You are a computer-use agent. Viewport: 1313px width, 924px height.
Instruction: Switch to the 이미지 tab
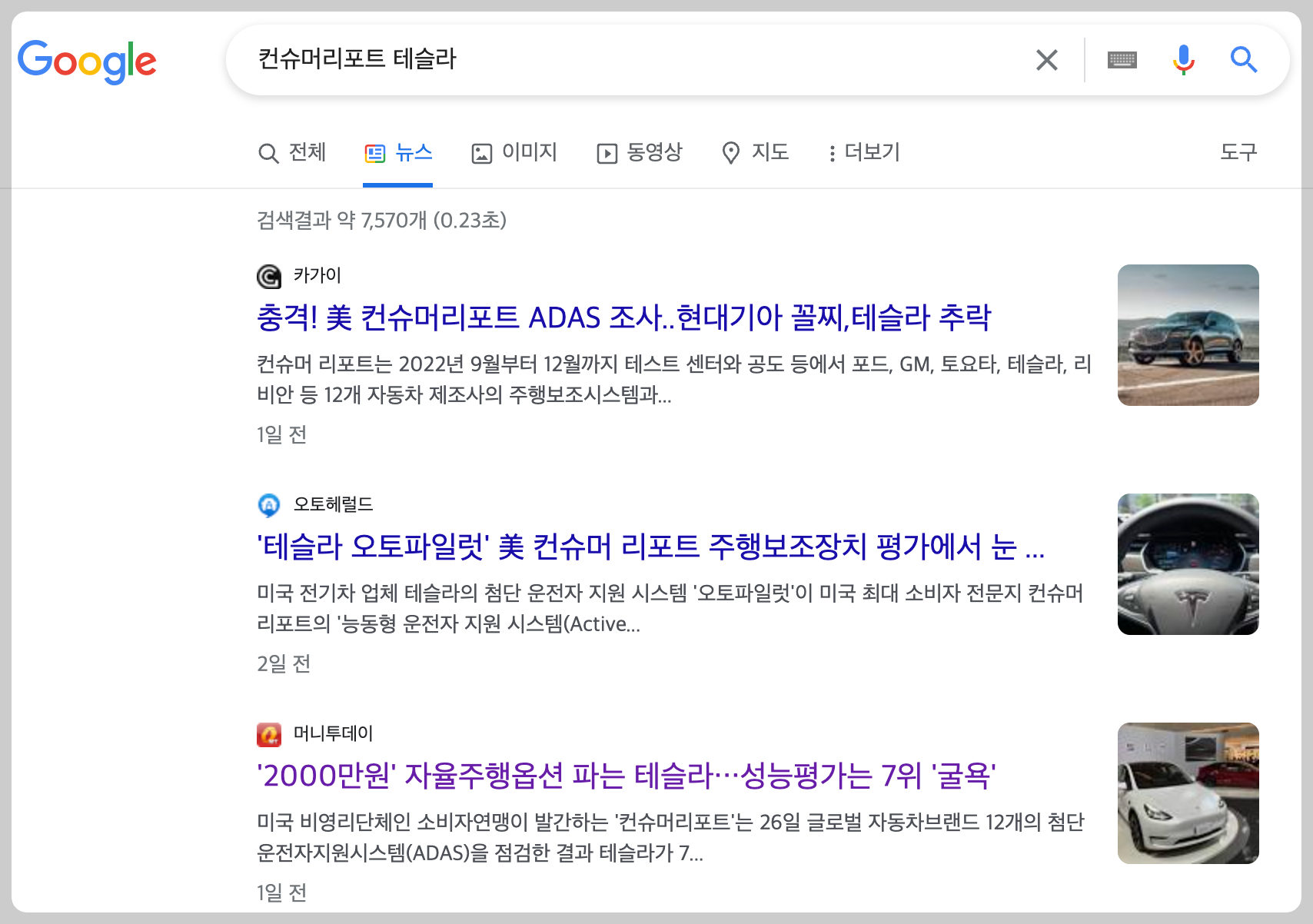pos(514,152)
